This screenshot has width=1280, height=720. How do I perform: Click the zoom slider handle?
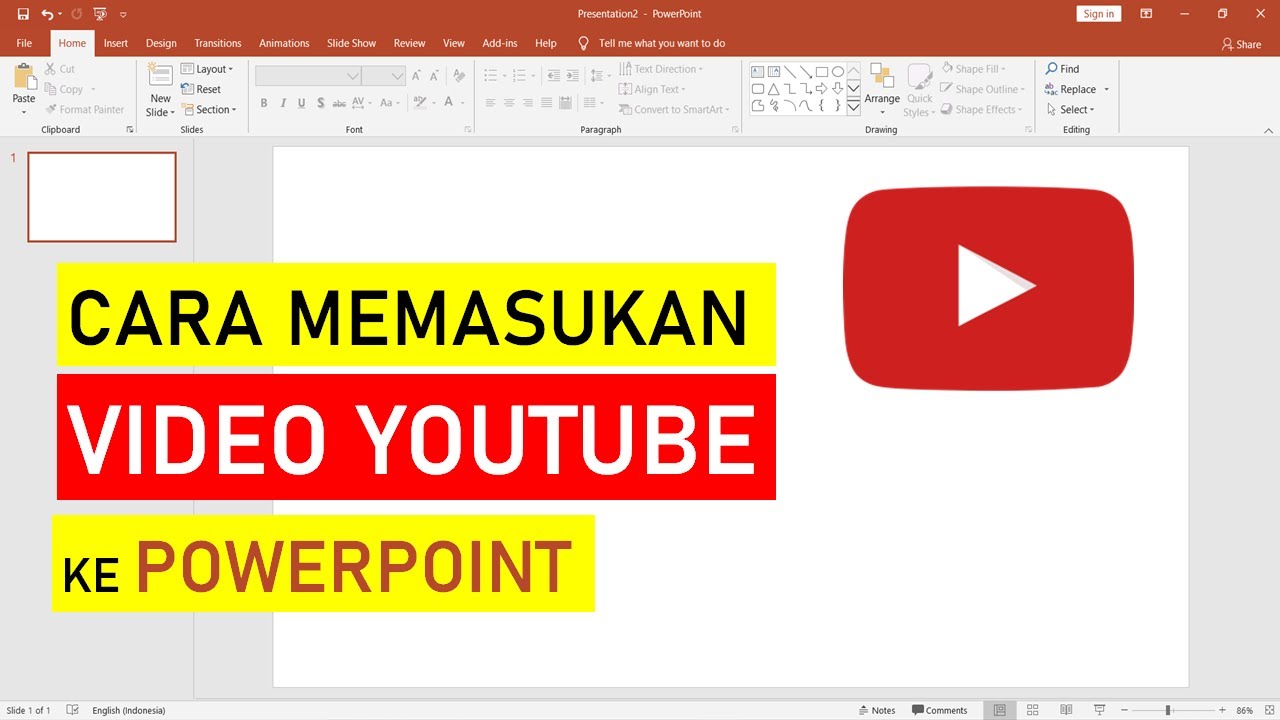click(1167, 710)
